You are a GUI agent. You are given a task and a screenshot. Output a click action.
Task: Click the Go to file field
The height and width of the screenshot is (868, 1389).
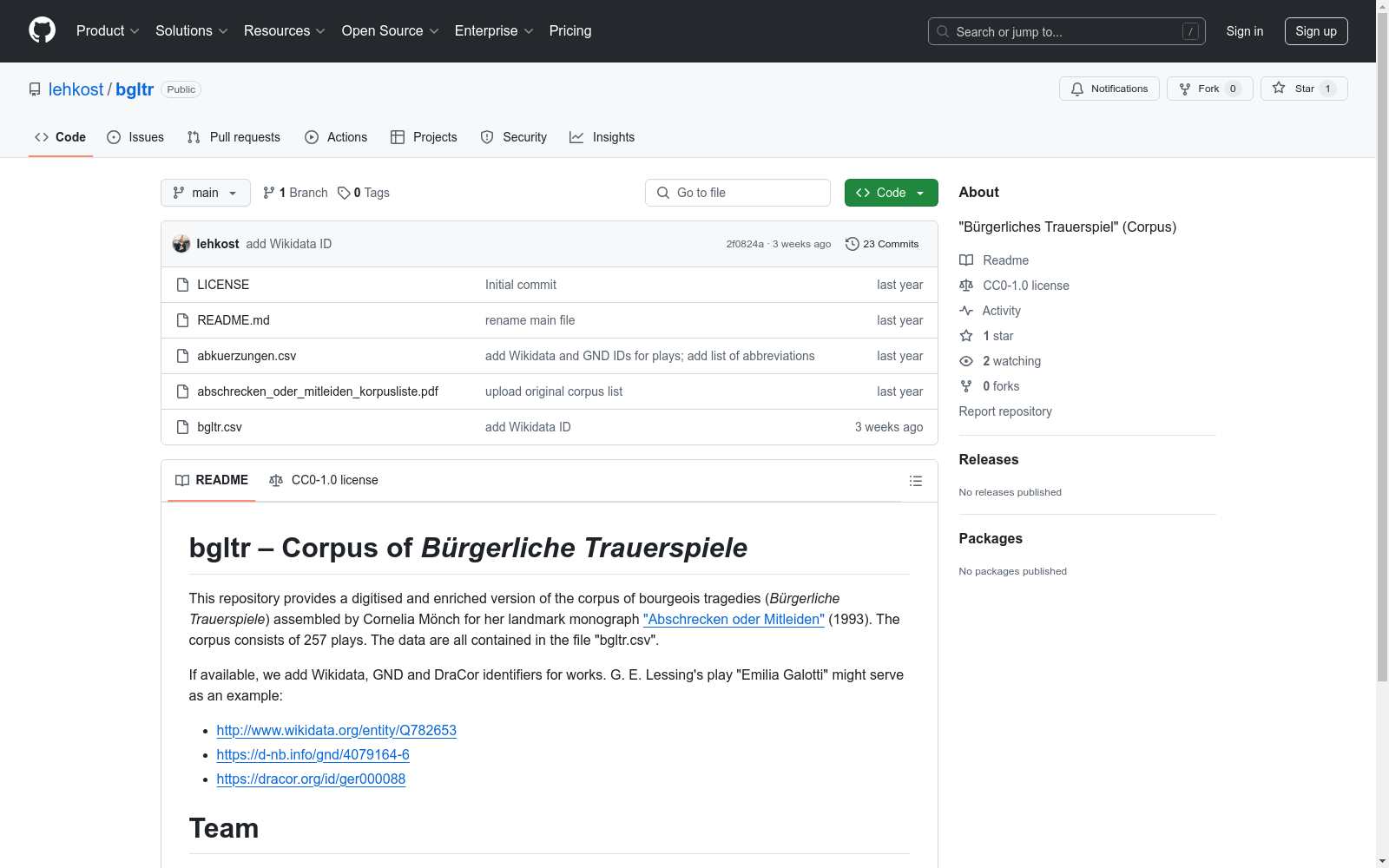738,193
